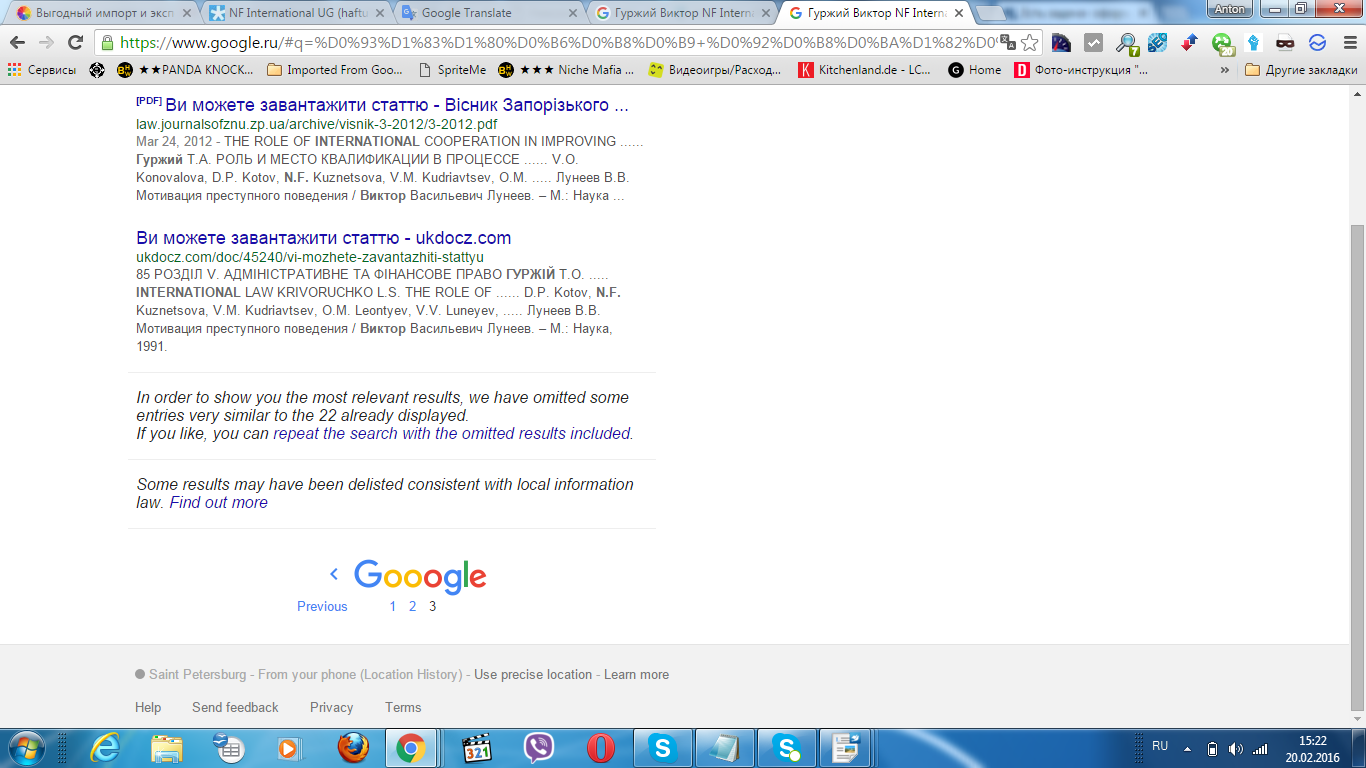Click the Chrome taskbar icon

coord(410,748)
